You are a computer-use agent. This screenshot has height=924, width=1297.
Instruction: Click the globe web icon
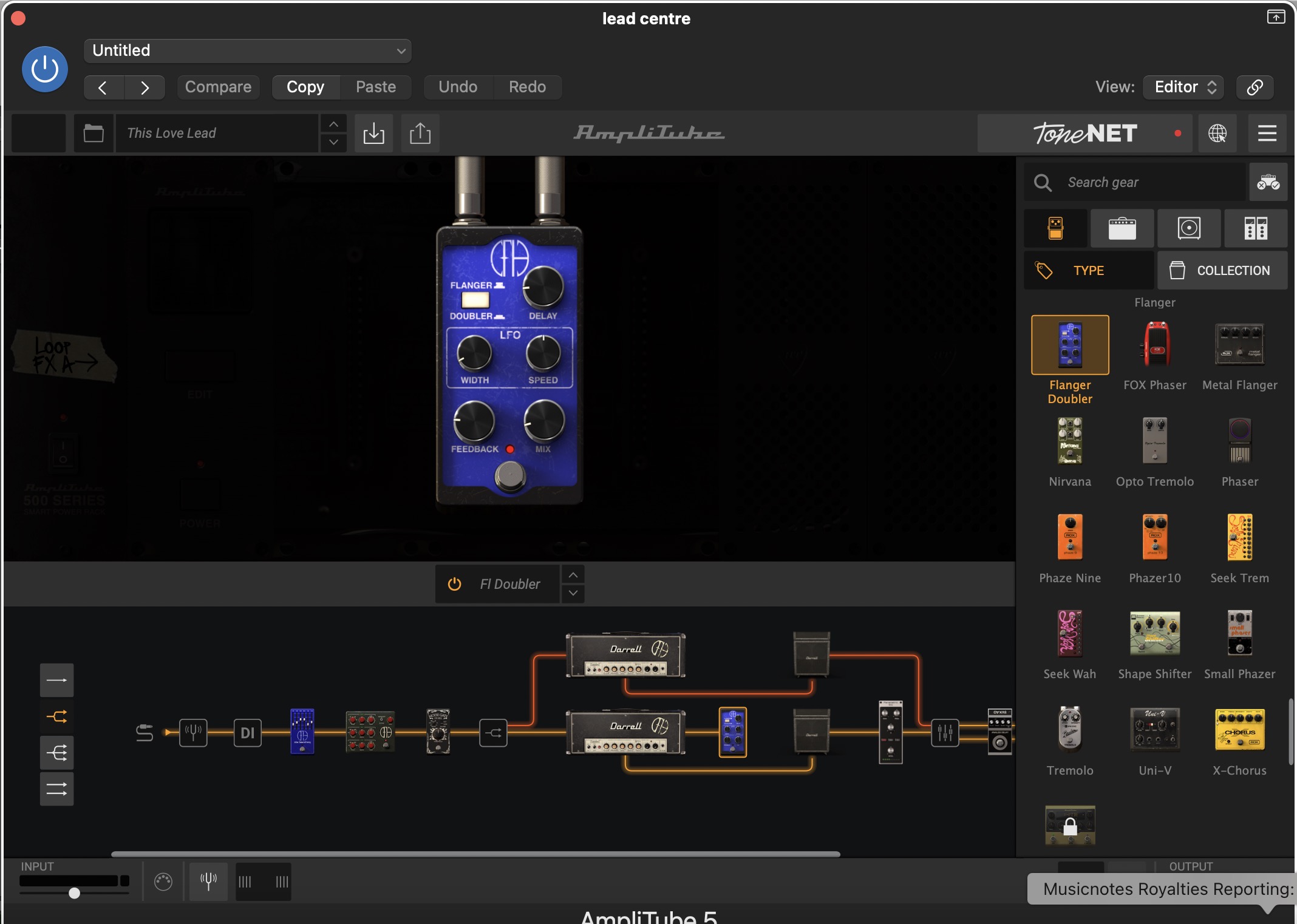(1217, 133)
